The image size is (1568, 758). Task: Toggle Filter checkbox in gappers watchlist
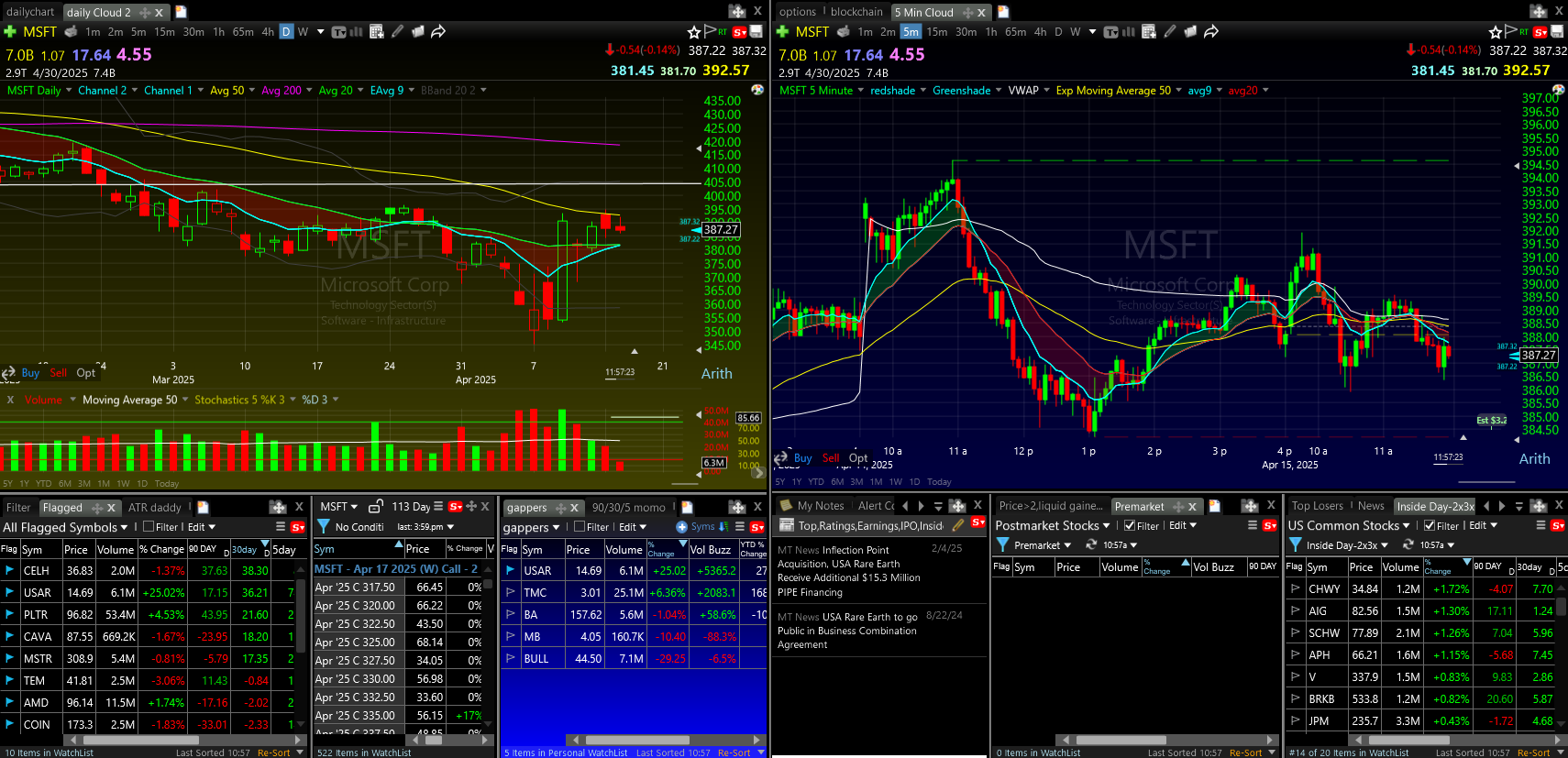click(579, 527)
